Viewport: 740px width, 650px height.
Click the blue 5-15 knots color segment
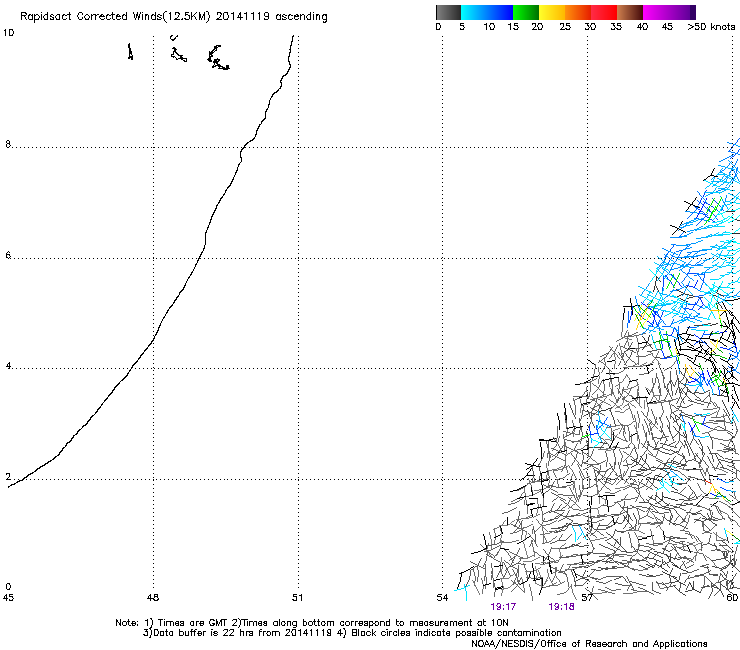[x=487, y=12]
